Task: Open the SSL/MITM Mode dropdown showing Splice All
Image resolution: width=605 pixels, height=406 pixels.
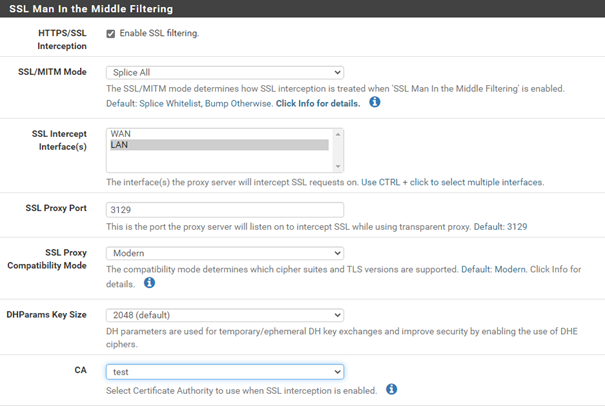Action: coord(225,73)
